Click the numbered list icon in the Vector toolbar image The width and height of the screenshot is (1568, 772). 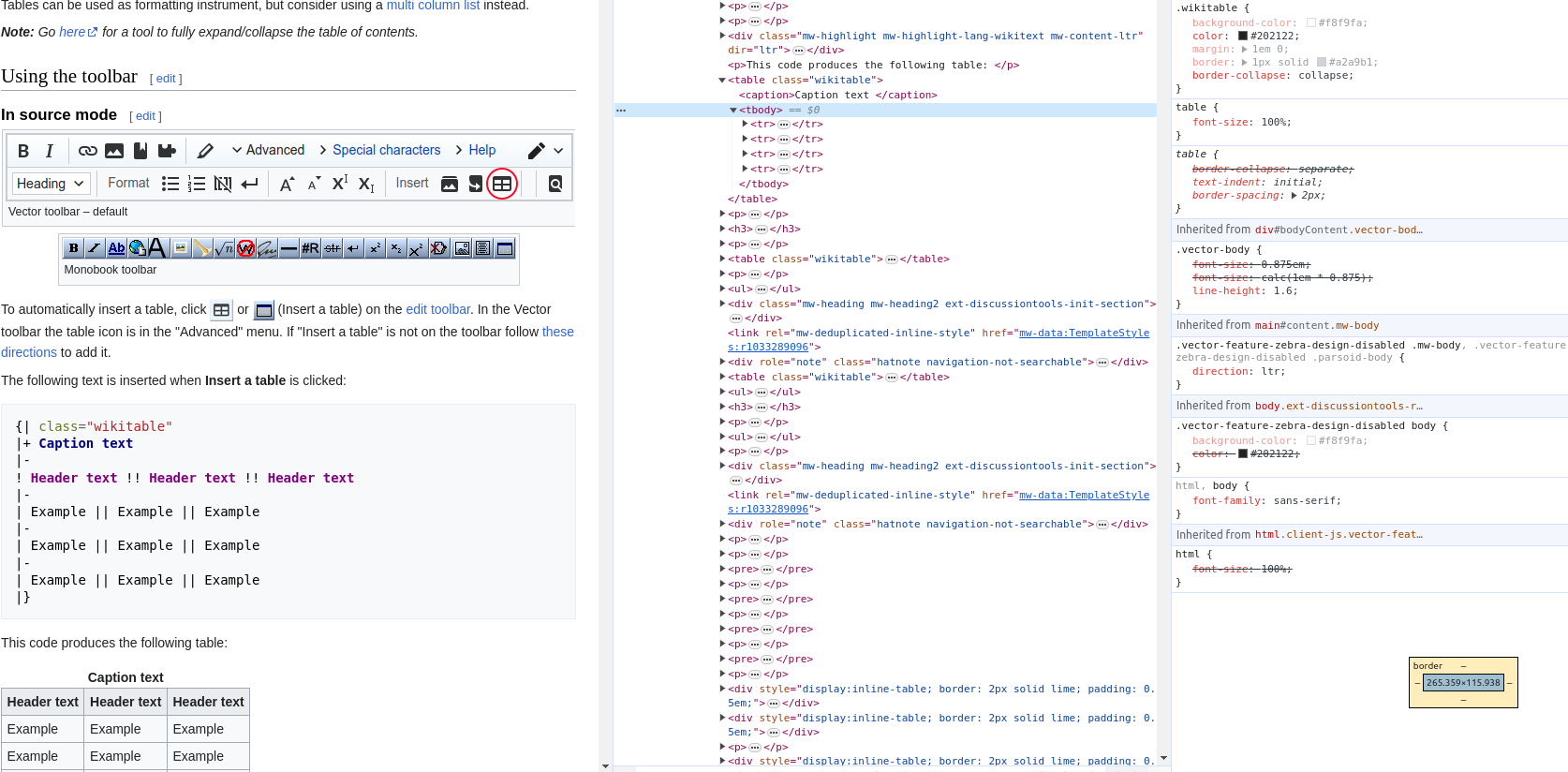point(197,184)
